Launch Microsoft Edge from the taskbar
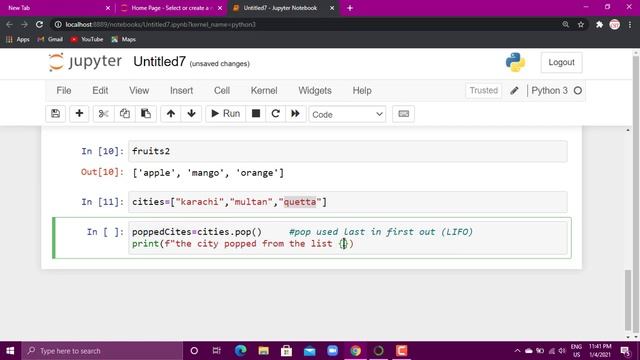Image resolution: width=640 pixels, height=360 pixels. pos(240,351)
